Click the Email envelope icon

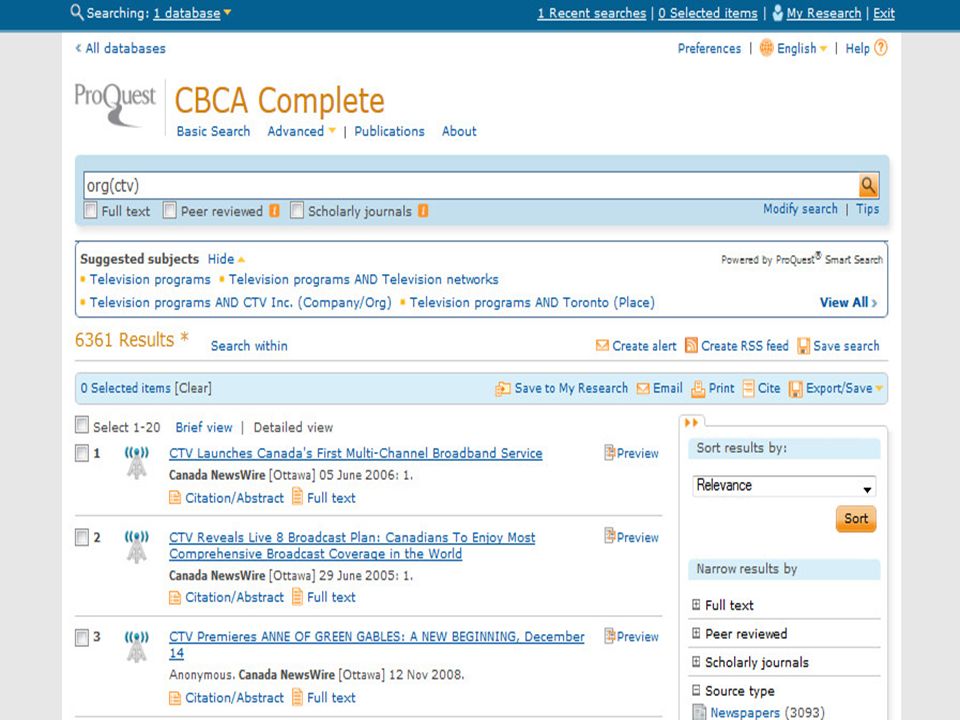pyautogui.click(x=643, y=389)
